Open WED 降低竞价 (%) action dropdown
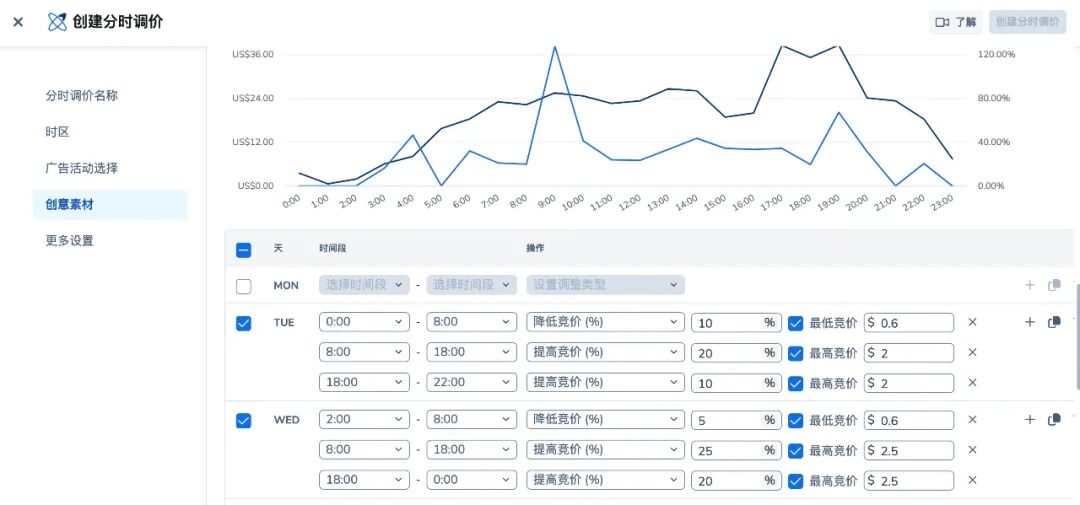This screenshot has width=1080, height=505. tap(605, 420)
